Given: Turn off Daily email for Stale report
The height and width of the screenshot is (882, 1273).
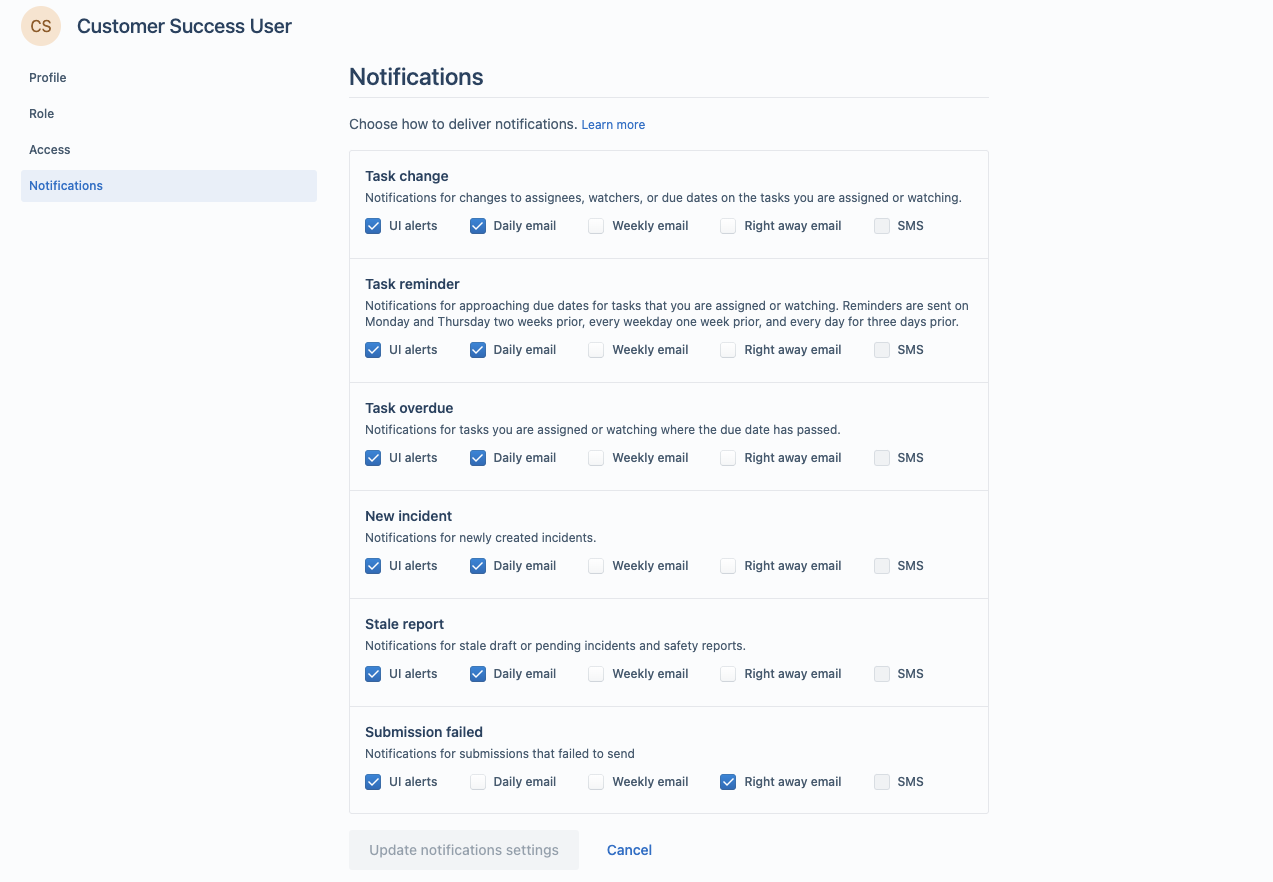Looking at the screenshot, I should coord(478,674).
